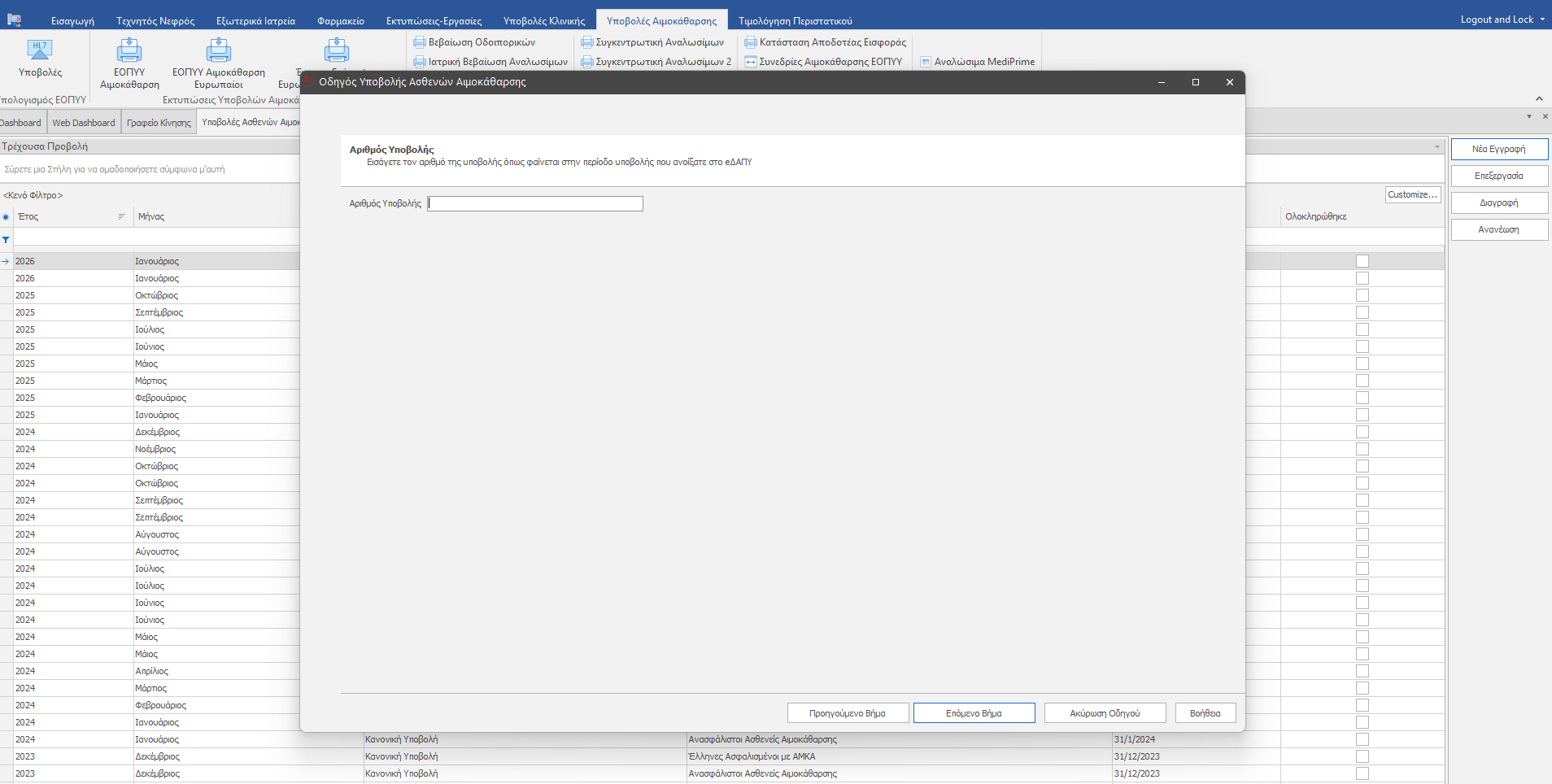Tick Ολοκληρώθηκε checkbox for 2023 Δεκέμβριος last row
The width and height of the screenshot is (1552, 784).
(1362, 773)
